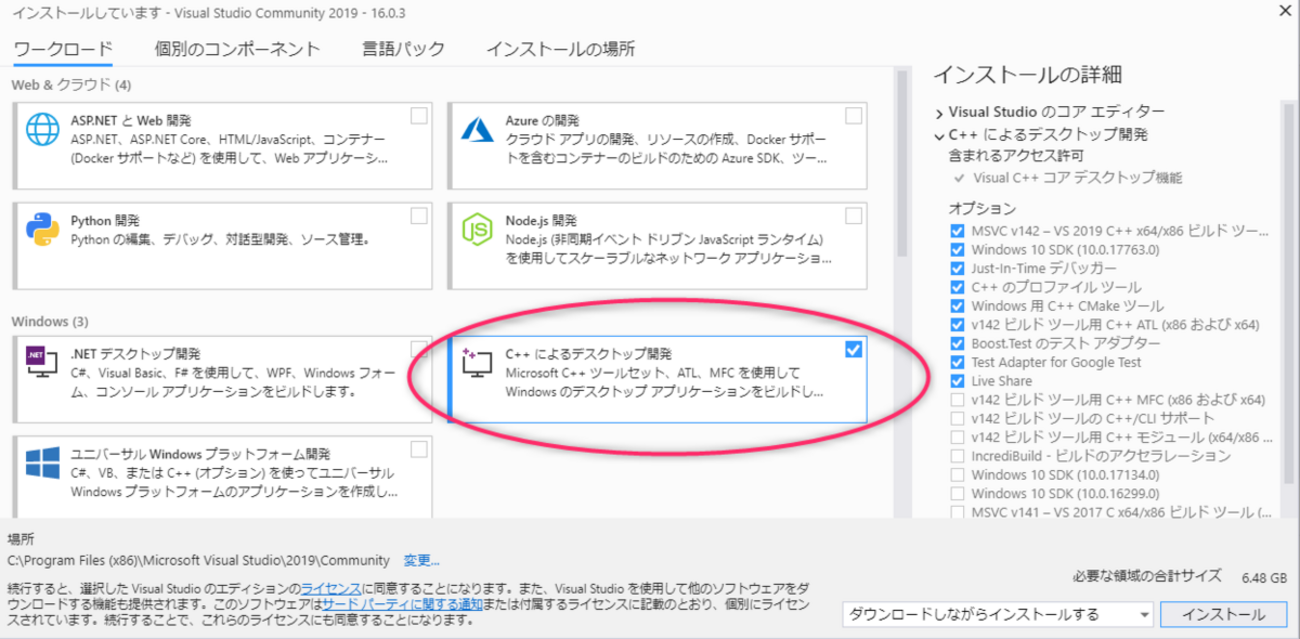1300x639 pixels.
Task: Click Visual C++ コア デスクトップ機能 item
Action: point(1078,178)
